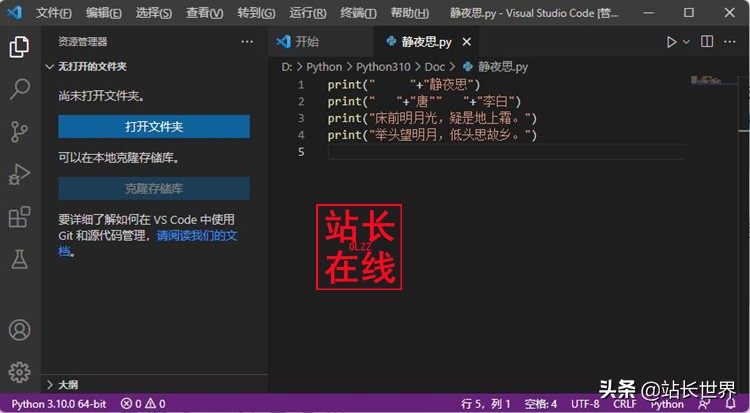This screenshot has width=750, height=413.
Task: Click the 打开文件夹 button
Action: coord(154,126)
